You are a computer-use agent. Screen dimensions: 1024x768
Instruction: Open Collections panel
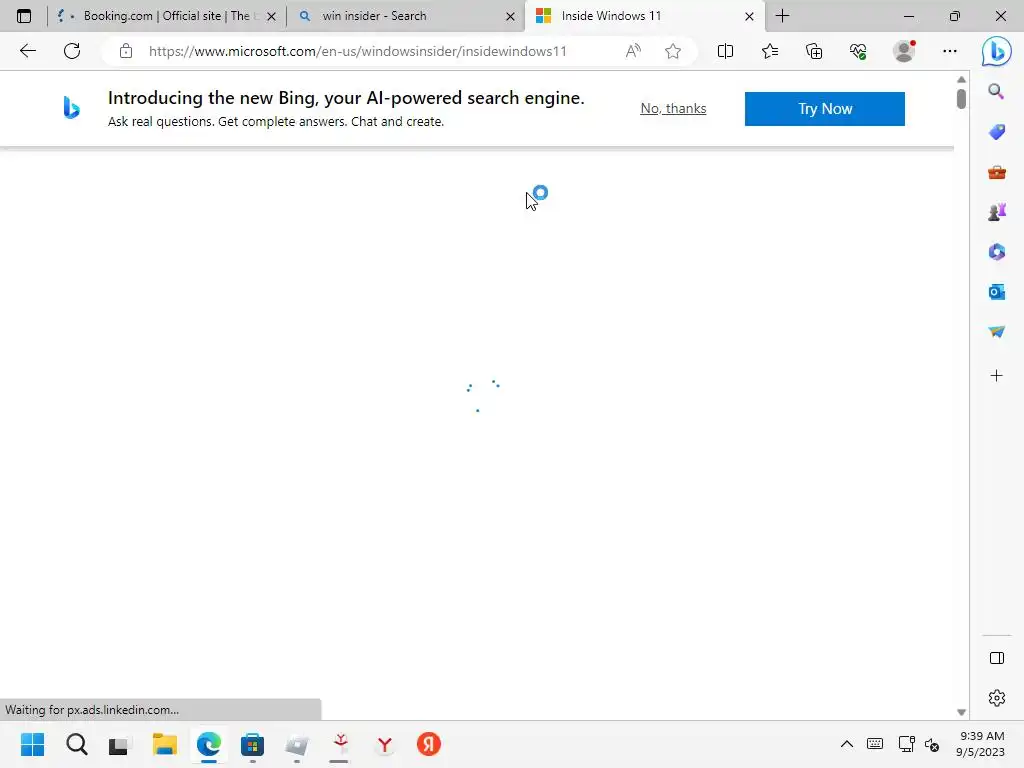pos(814,51)
